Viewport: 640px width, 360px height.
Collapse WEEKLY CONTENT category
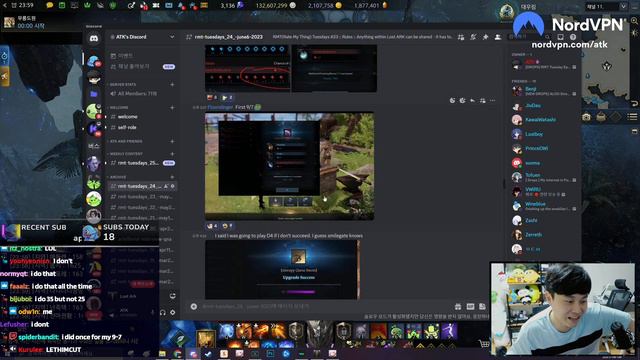(126, 154)
